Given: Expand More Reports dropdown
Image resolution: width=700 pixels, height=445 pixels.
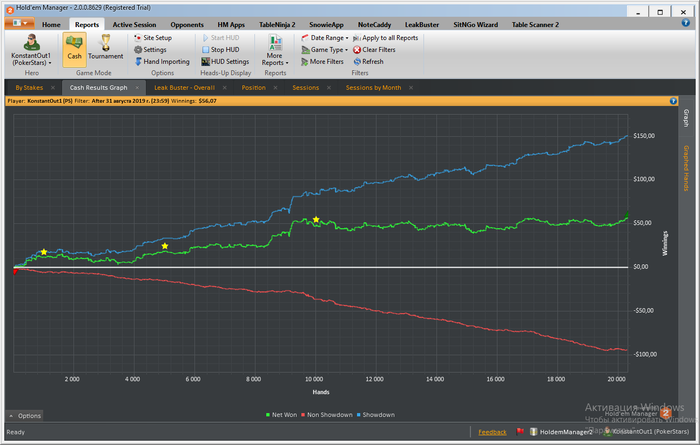Looking at the screenshot, I should tap(275, 50).
